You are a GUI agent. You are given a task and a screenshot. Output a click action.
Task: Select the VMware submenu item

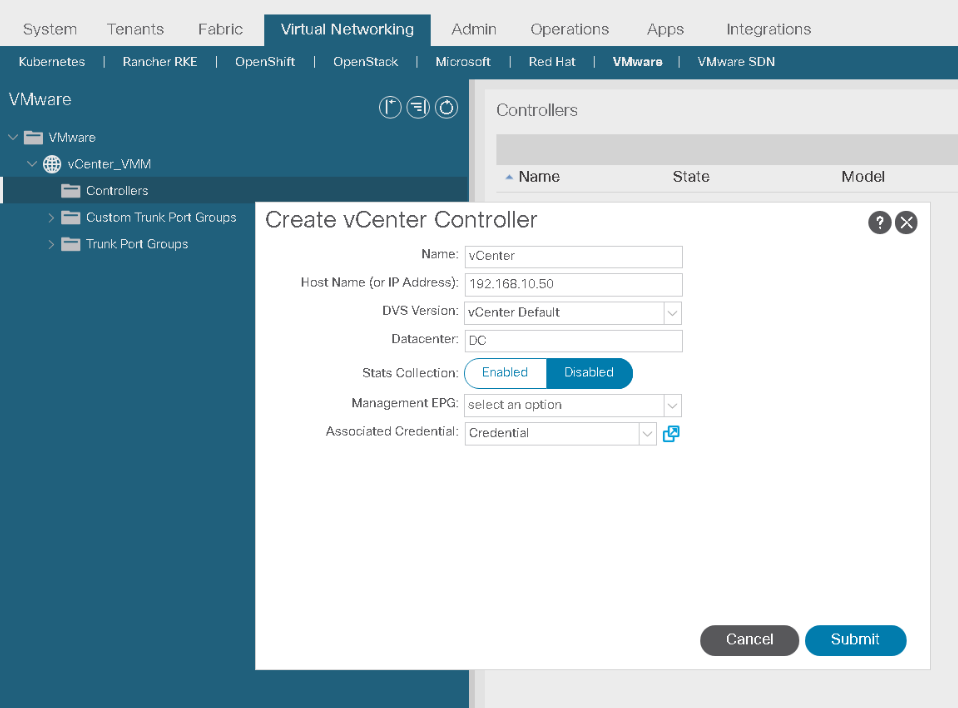click(637, 62)
